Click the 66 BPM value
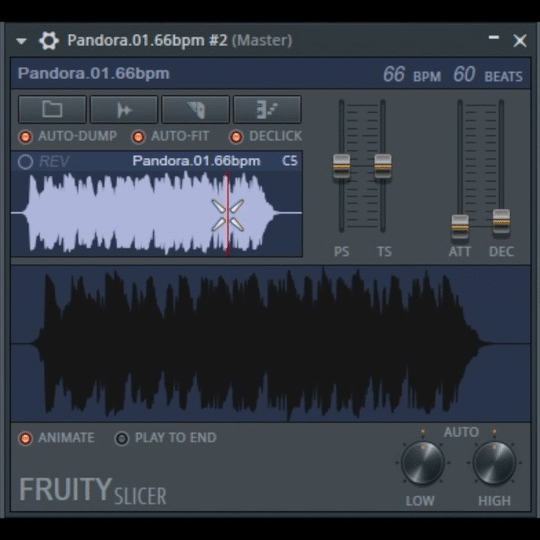 [393, 74]
